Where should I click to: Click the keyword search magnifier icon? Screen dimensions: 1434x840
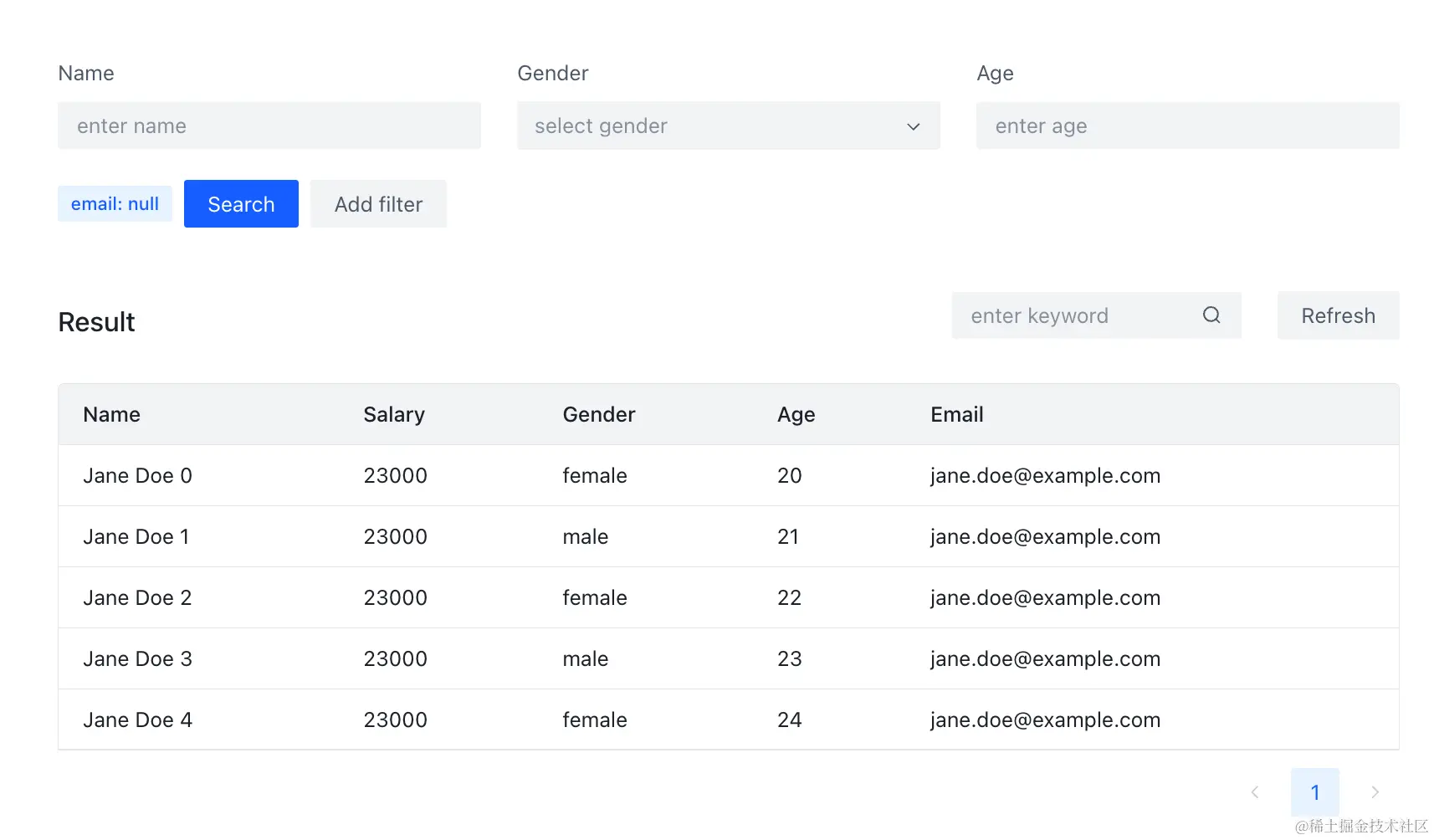(x=1211, y=315)
